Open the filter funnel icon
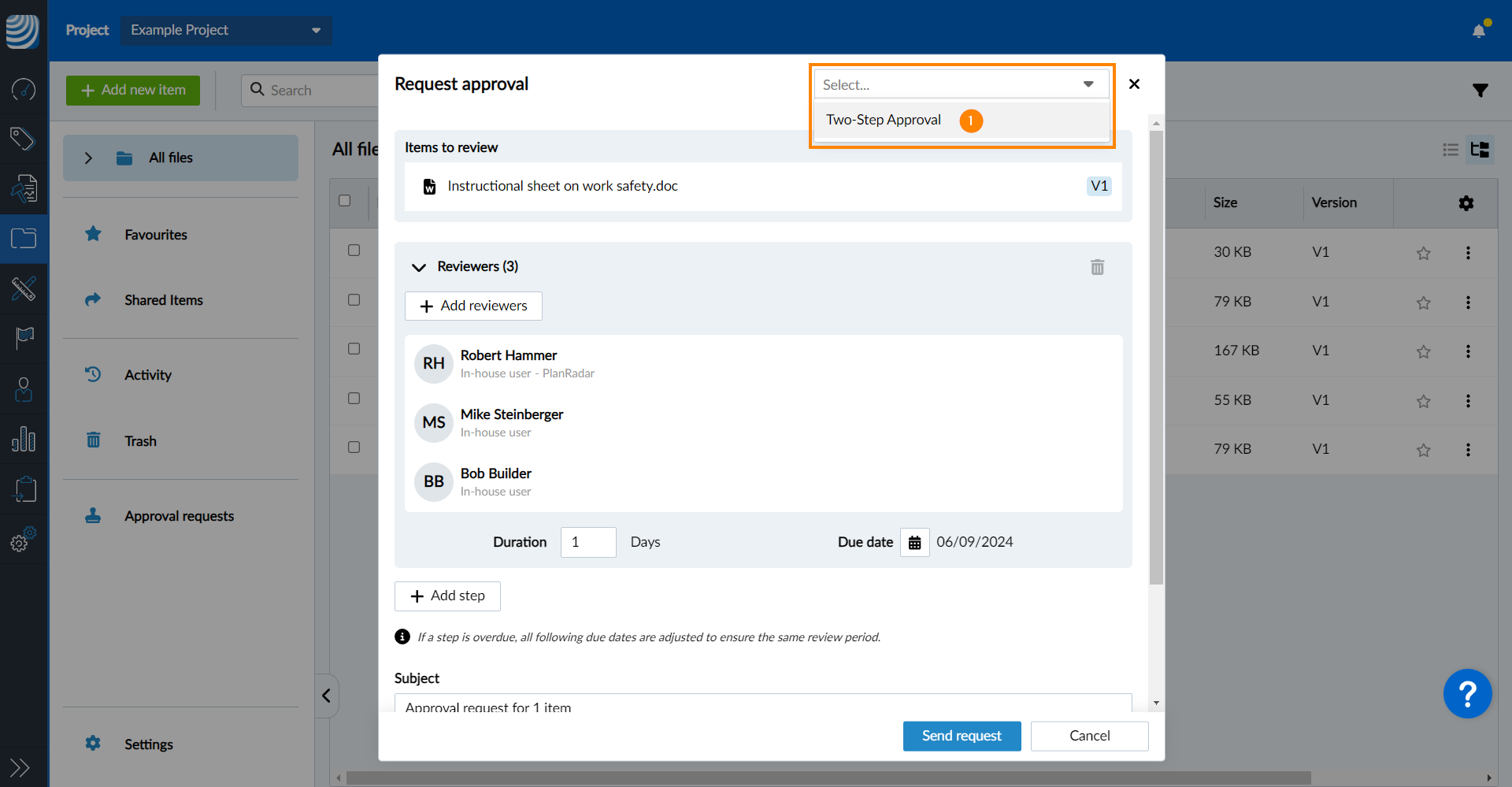Image resolution: width=1512 pixels, height=787 pixels. tap(1480, 91)
